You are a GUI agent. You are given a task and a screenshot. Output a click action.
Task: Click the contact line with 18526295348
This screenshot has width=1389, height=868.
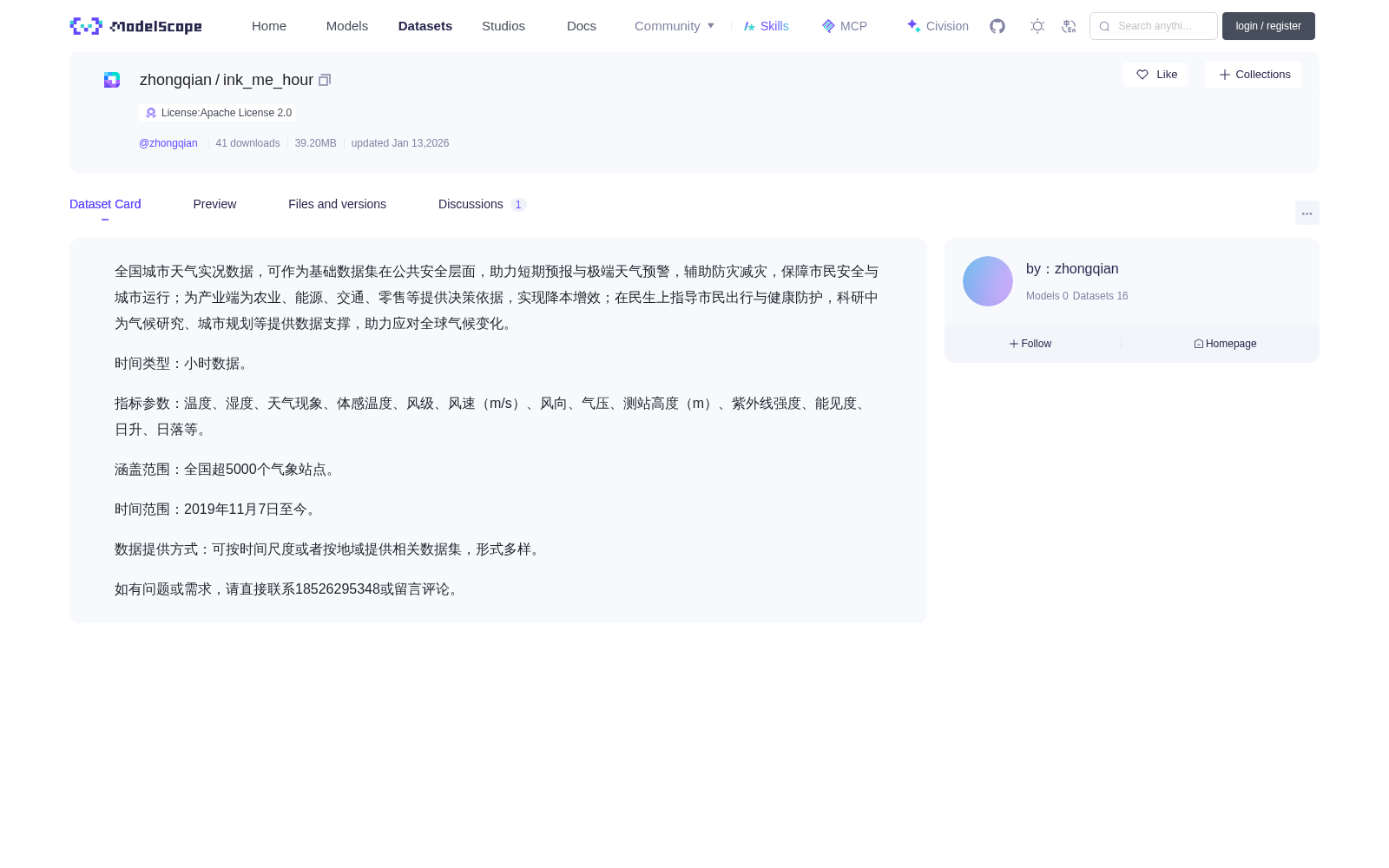289,589
